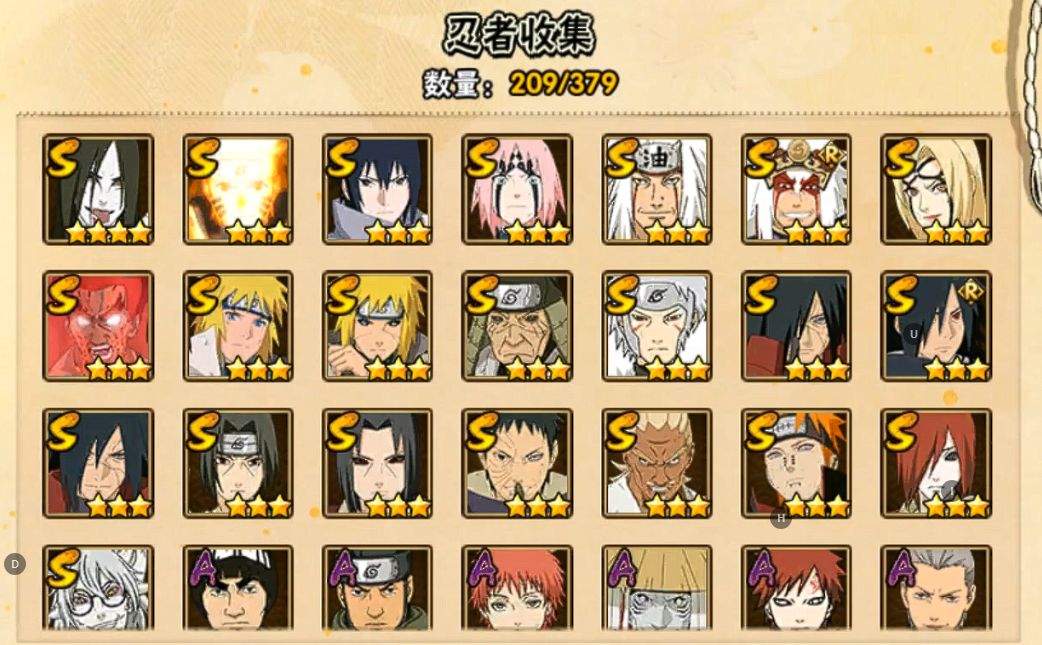Image resolution: width=1042 pixels, height=645 pixels.
Task: Pick the glowing red-skinned ninja card
Action: click(x=98, y=326)
